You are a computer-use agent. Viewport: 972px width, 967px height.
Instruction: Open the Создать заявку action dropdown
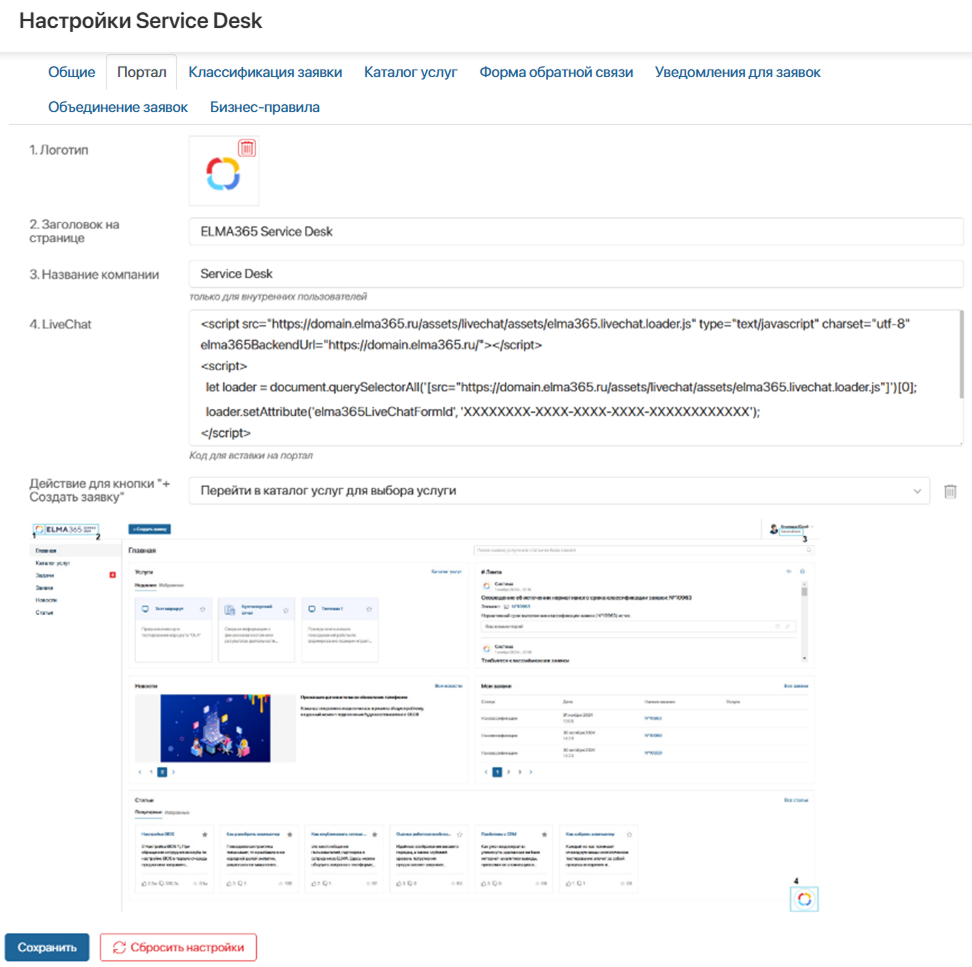coord(559,490)
